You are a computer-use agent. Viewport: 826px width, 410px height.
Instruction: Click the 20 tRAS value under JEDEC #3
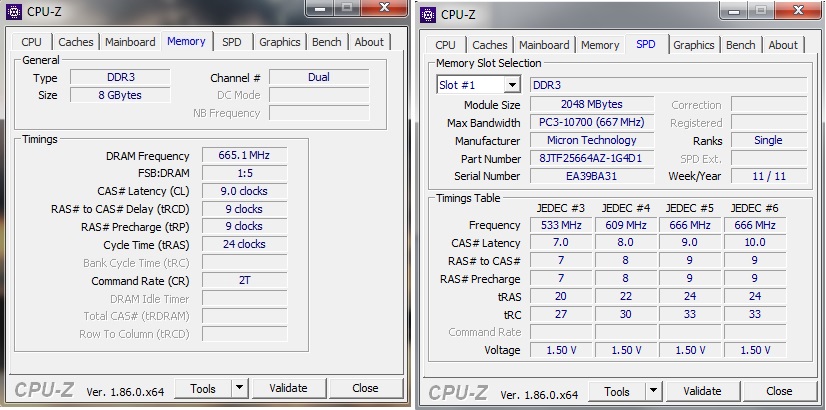coord(561,296)
